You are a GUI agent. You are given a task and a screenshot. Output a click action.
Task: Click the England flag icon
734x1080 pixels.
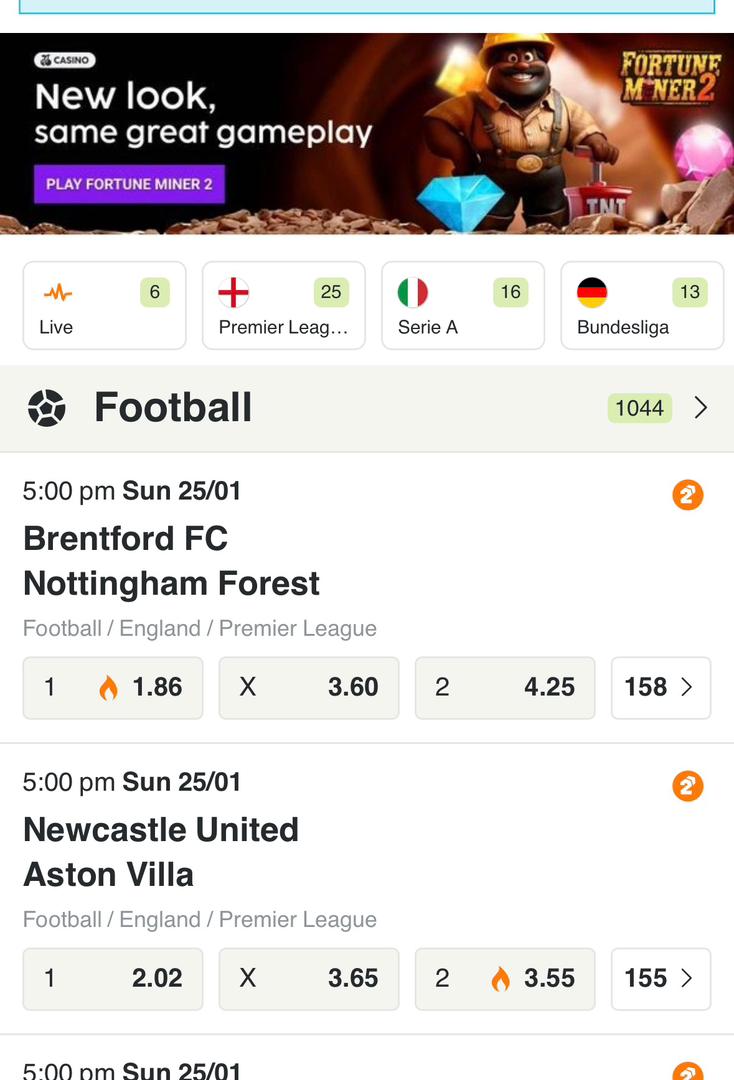[233, 293]
